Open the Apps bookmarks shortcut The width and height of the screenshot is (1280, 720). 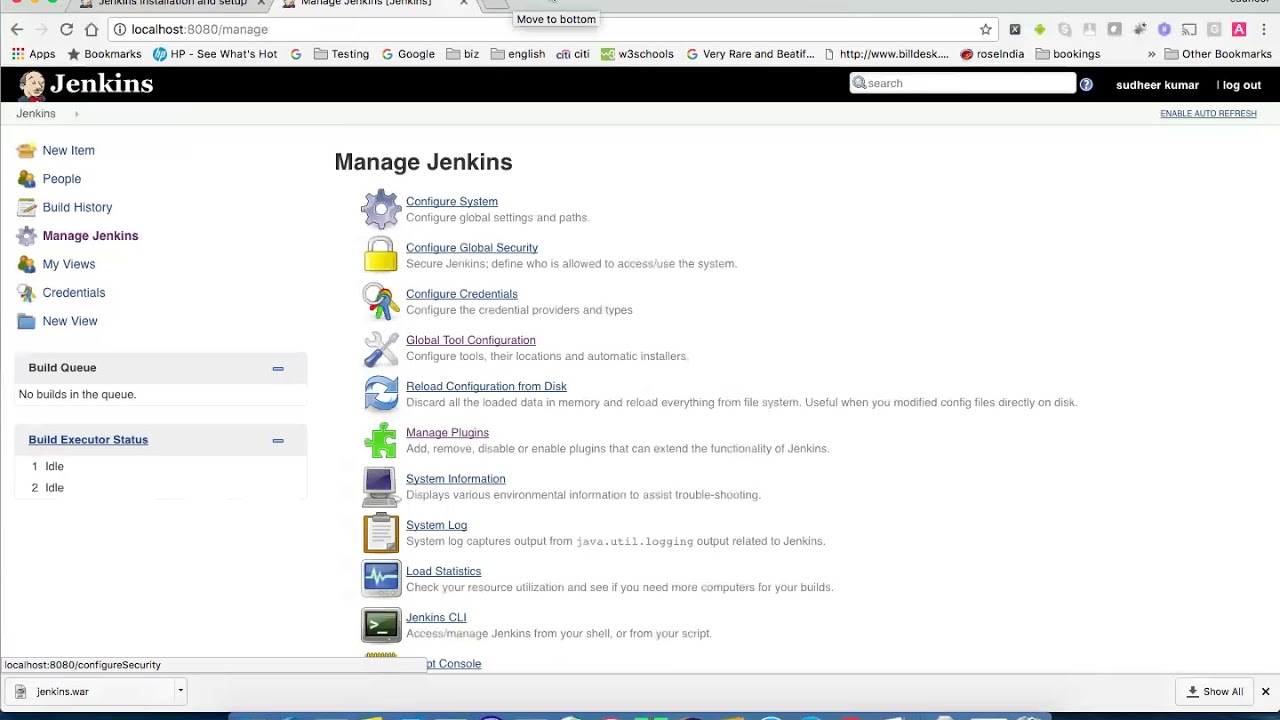[33, 54]
